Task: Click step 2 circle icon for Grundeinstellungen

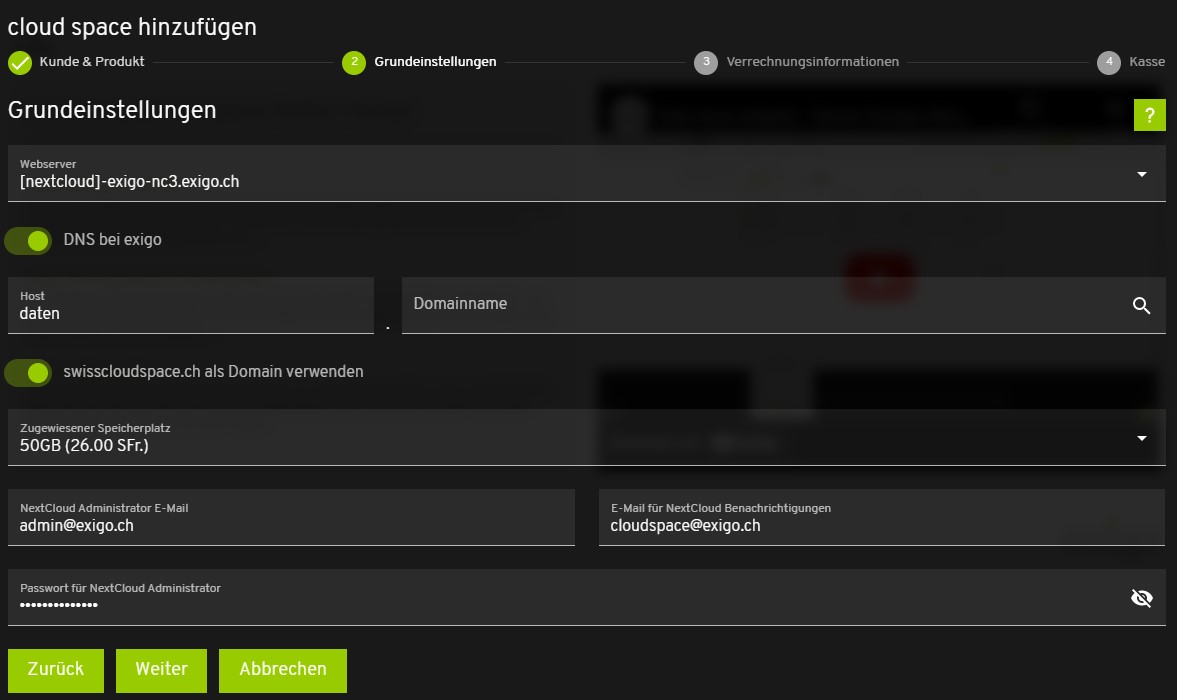Action: point(354,63)
